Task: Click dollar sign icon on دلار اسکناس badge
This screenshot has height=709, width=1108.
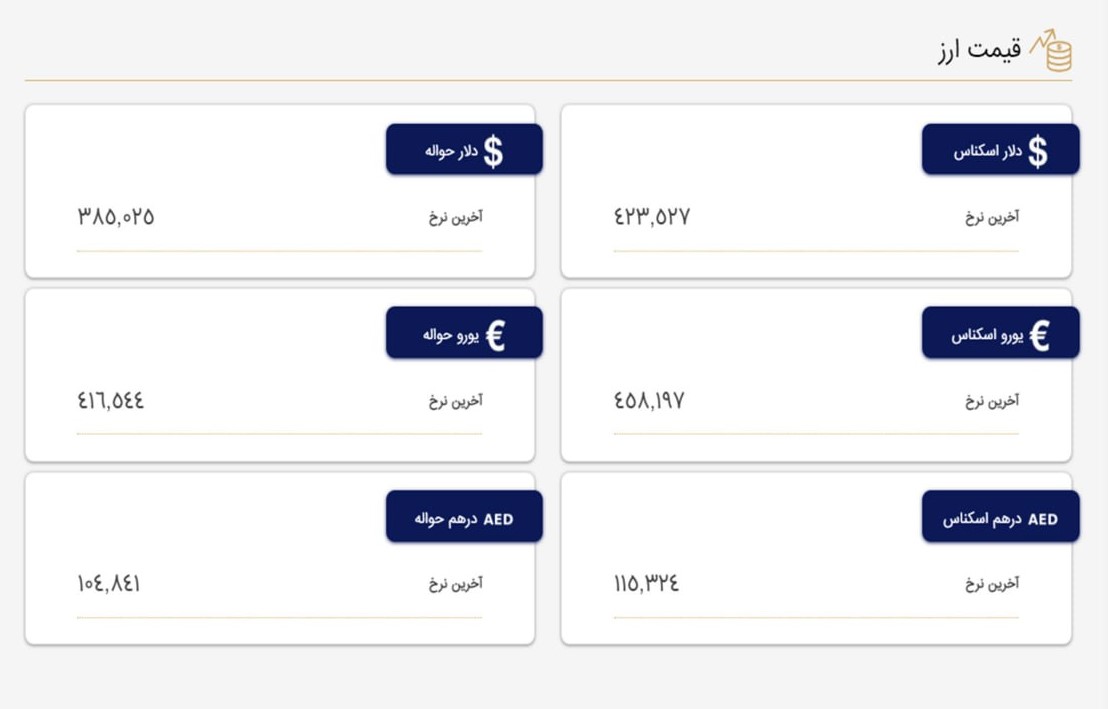Action: [x=1037, y=151]
